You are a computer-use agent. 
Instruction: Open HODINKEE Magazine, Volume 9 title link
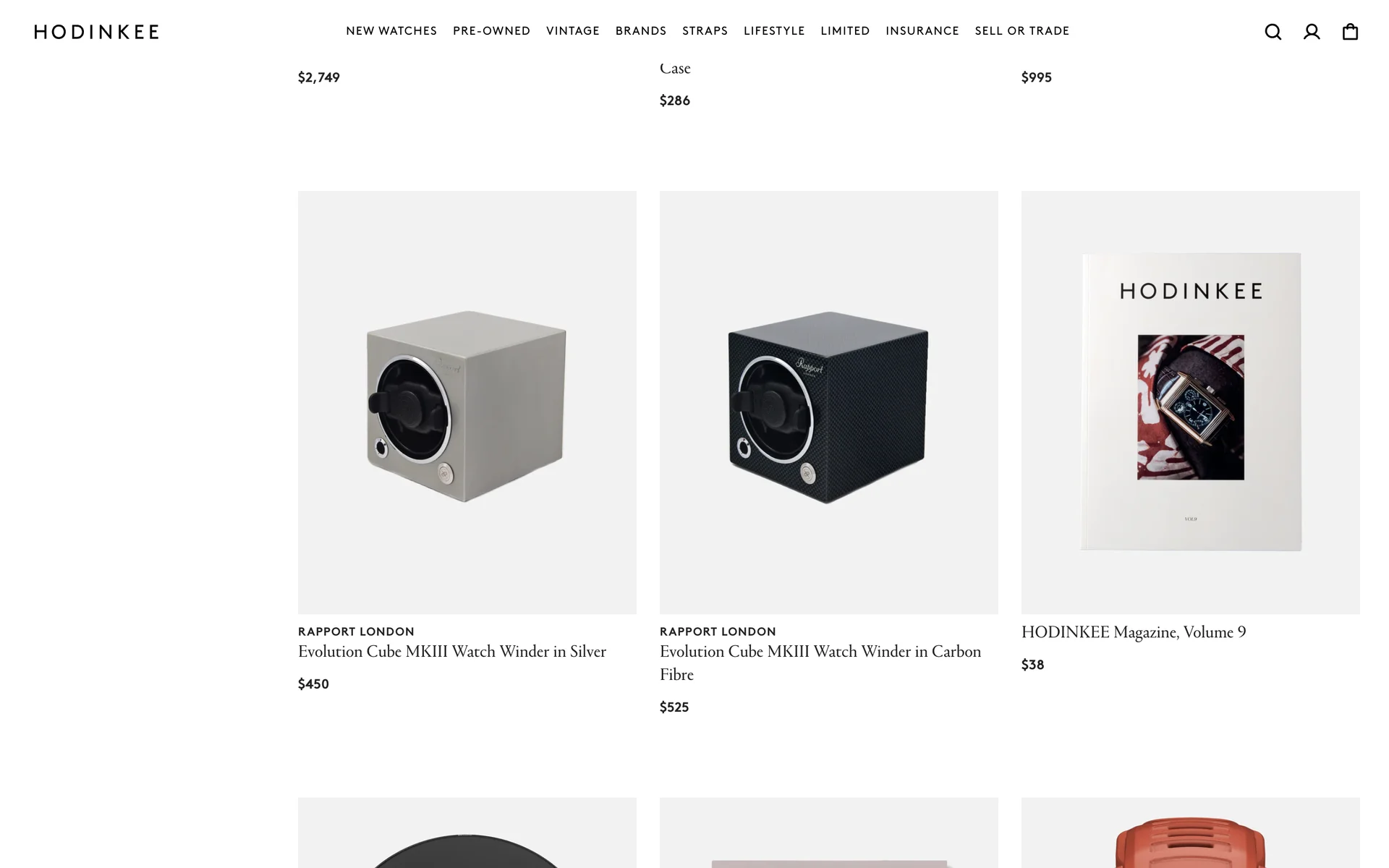coord(1134,632)
